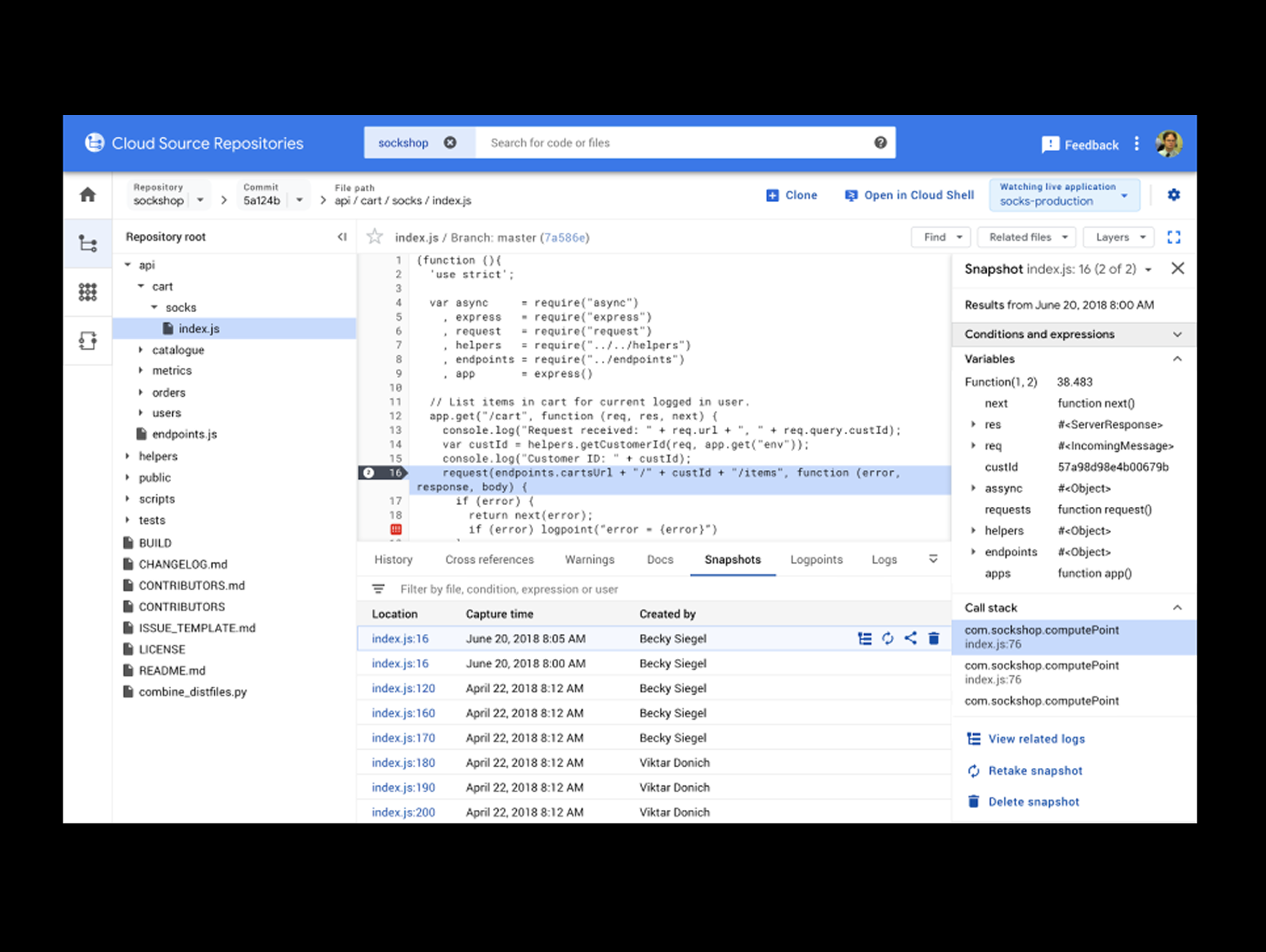Screen dimensions: 1266x952
Task: Open the settings gear icon
Action: (1173, 195)
